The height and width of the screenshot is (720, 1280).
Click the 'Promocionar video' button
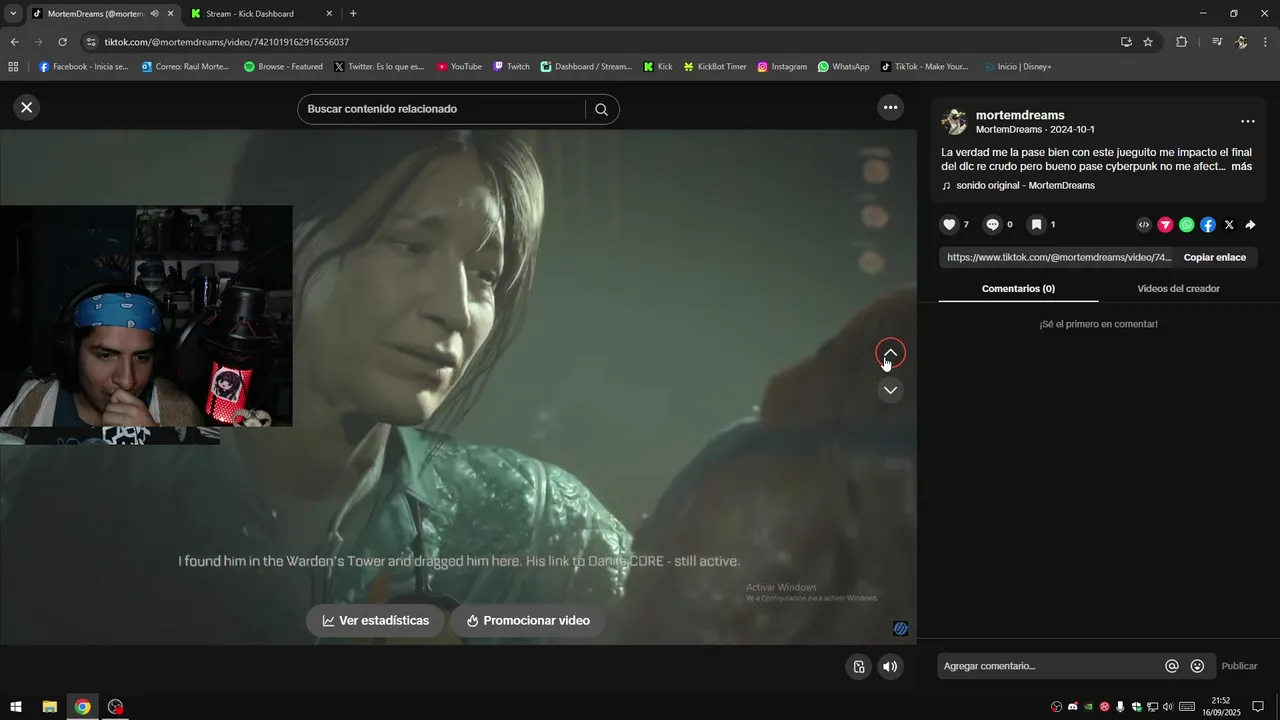(x=527, y=621)
